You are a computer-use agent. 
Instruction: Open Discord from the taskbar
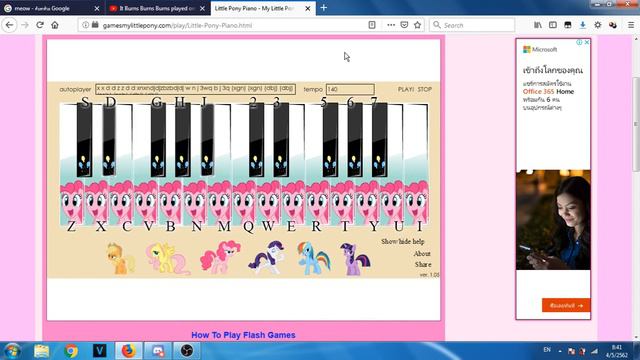point(158,351)
